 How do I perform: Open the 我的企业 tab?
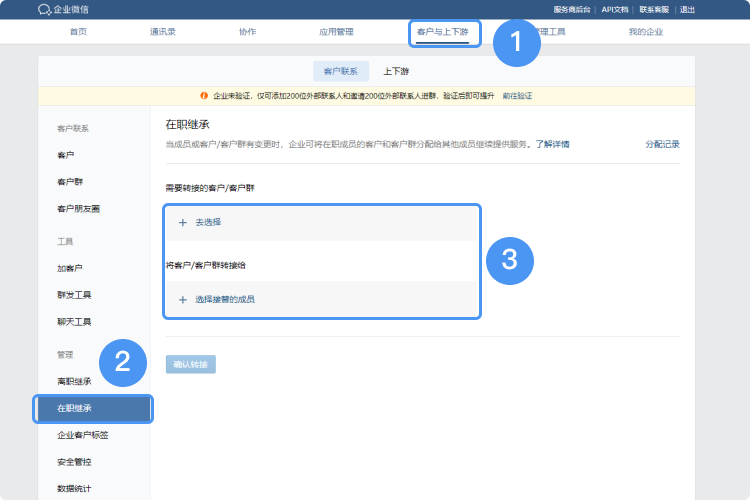(x=645, y=32)
